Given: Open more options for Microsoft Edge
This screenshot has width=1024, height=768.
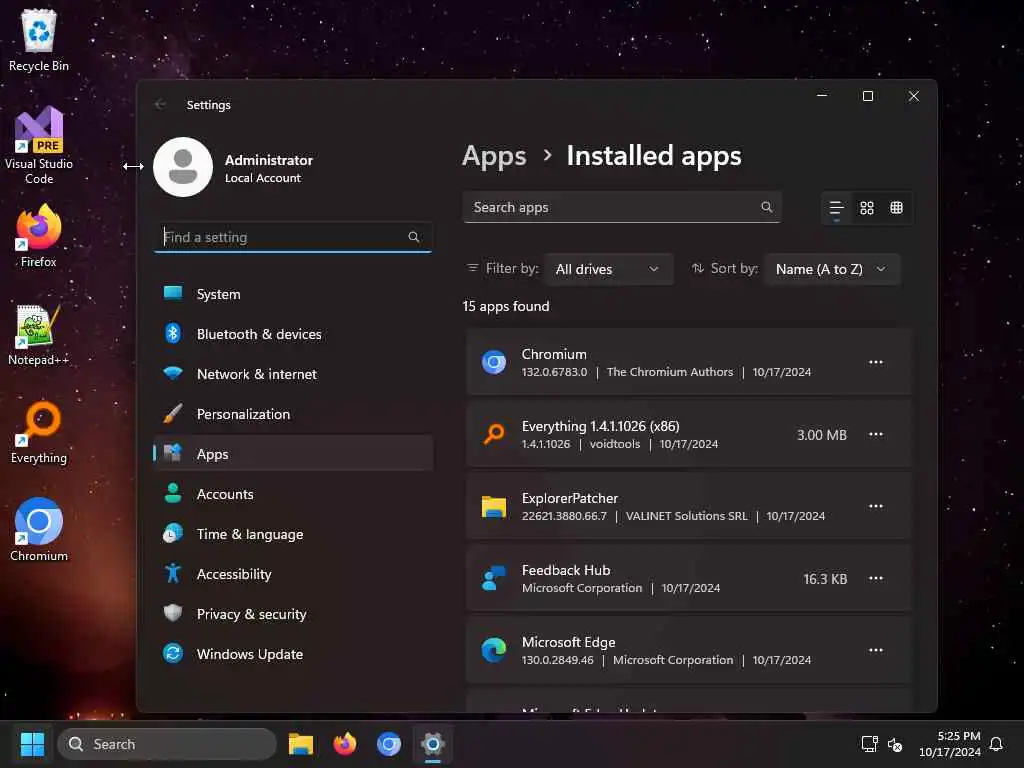Looking at the screenshot, I should (876, 650).
